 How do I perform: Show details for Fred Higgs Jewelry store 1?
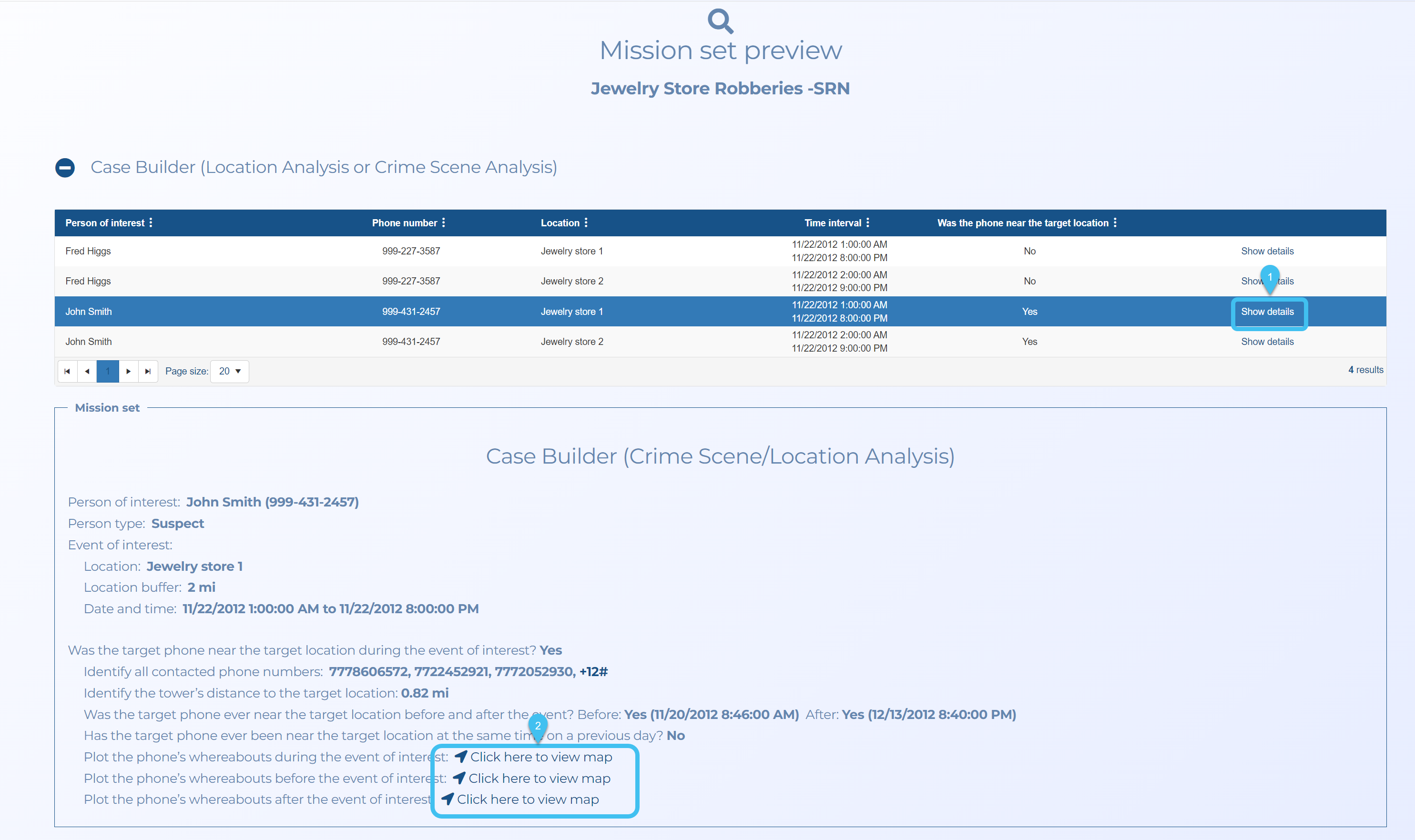[1267, 251]
